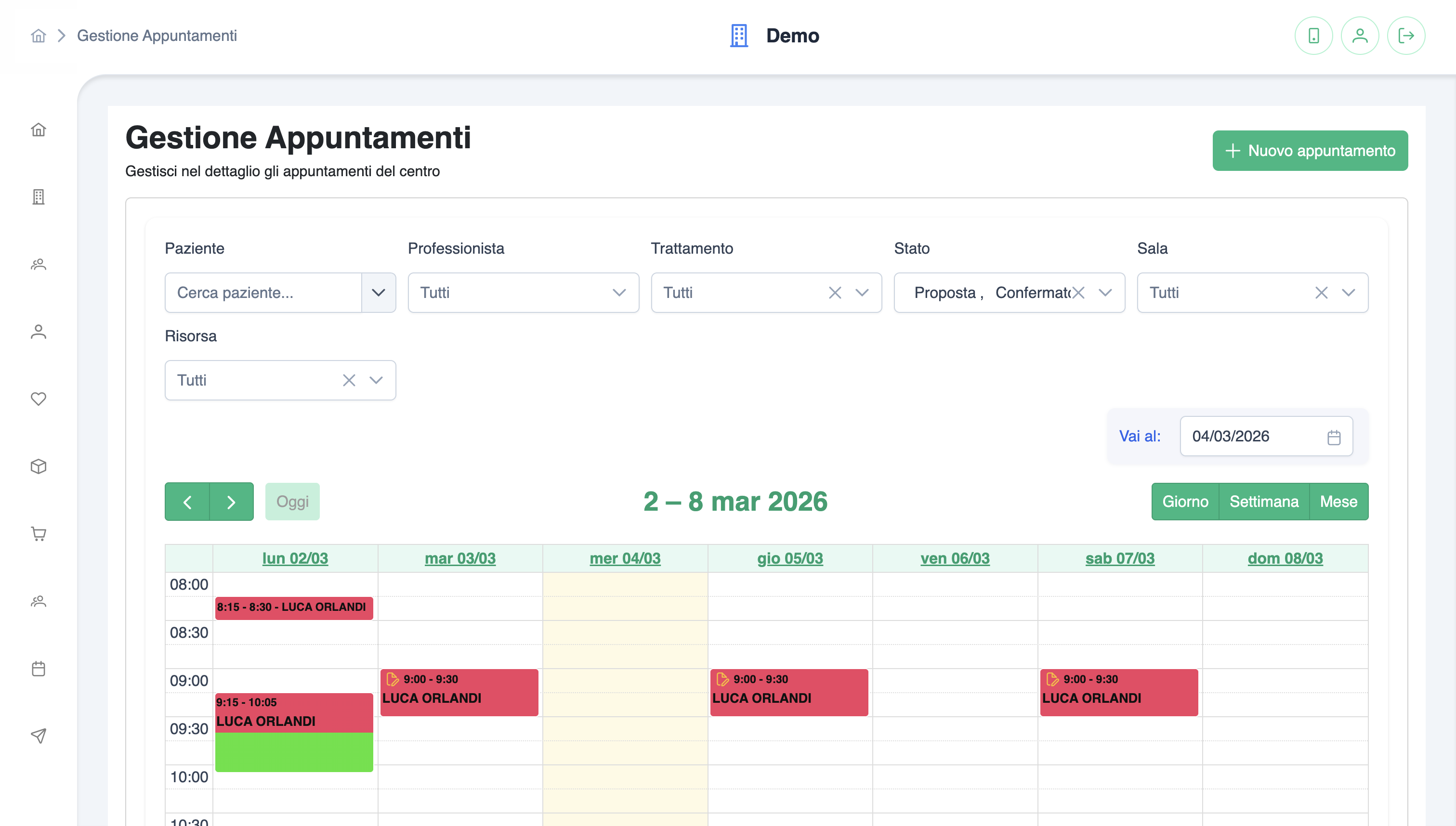Click note icon on Saturday's 9:00 appointment

[1052, 679]
